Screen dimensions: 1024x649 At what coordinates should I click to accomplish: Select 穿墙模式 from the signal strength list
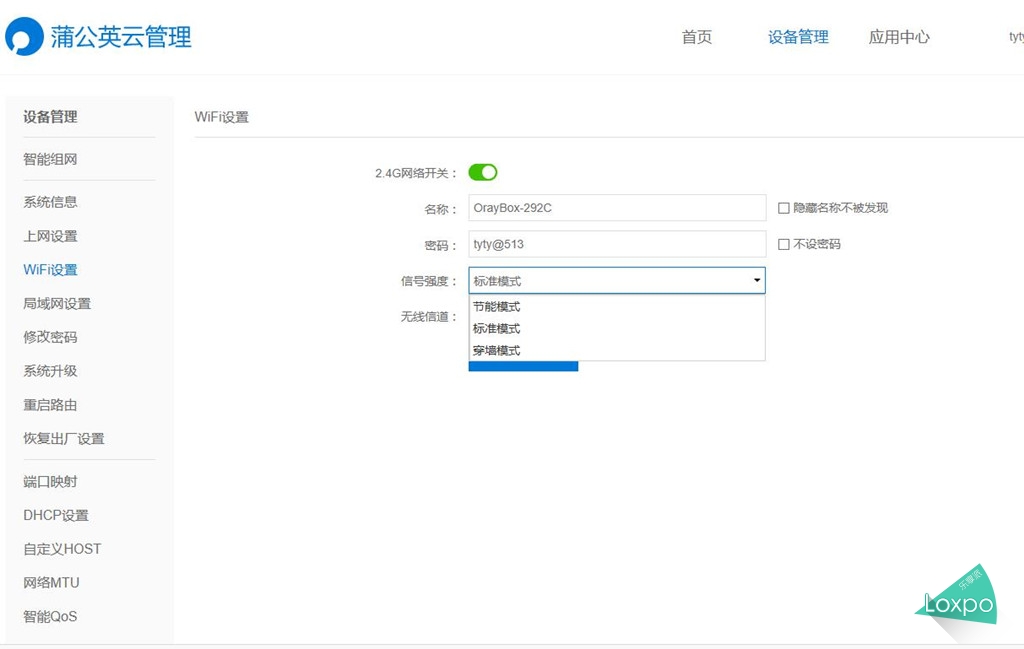tap(497, 350)
